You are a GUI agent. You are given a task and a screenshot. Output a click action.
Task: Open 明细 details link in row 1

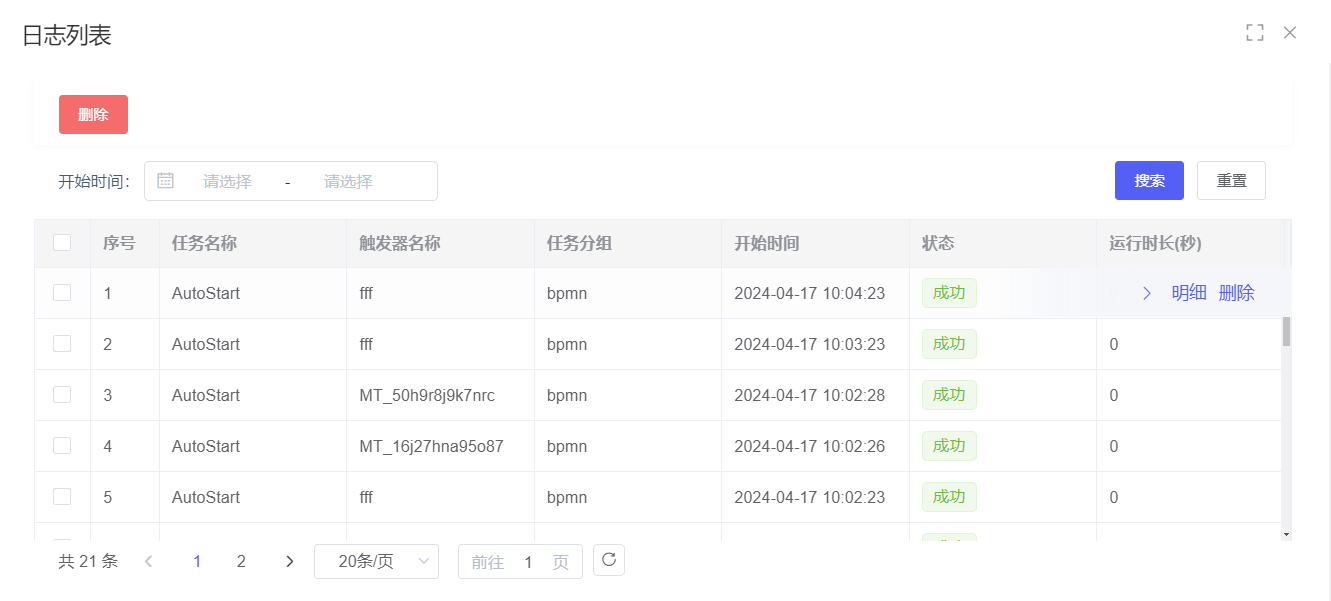(x=1188, y=293)
